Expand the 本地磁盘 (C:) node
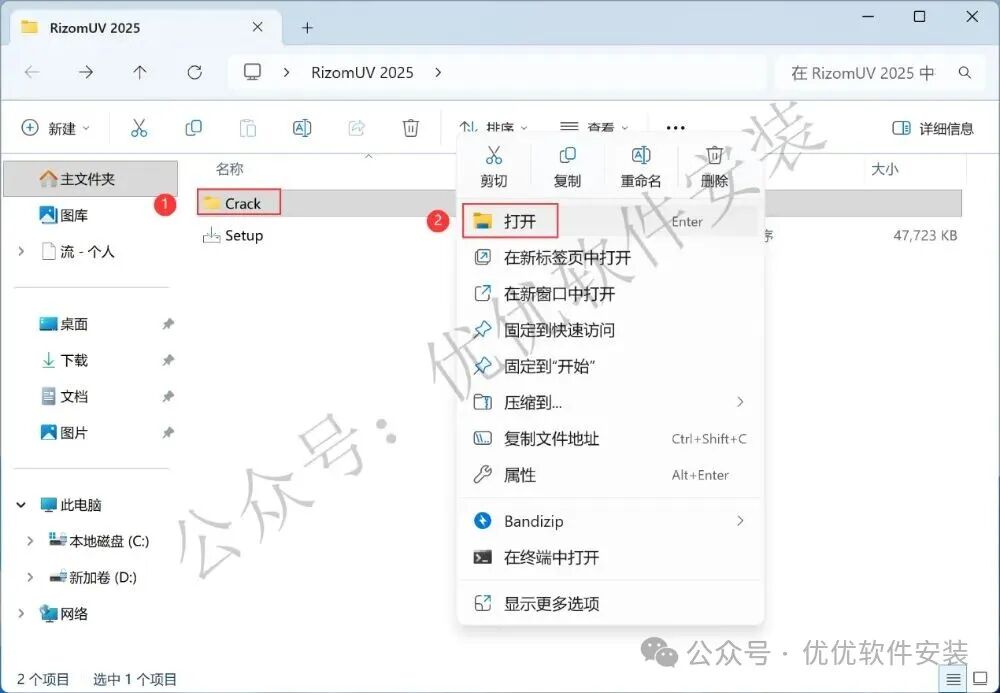 point(30,541)
